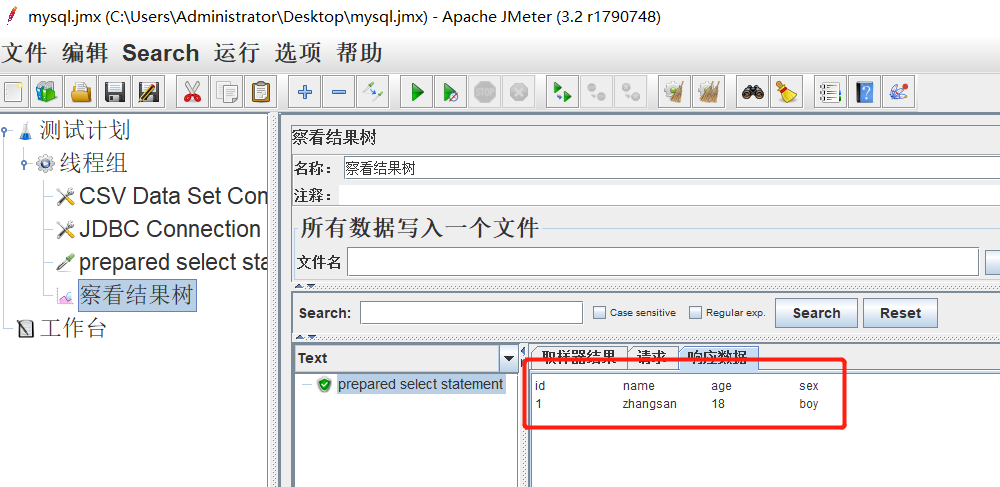Click the Search text input field

coord(471,313)
